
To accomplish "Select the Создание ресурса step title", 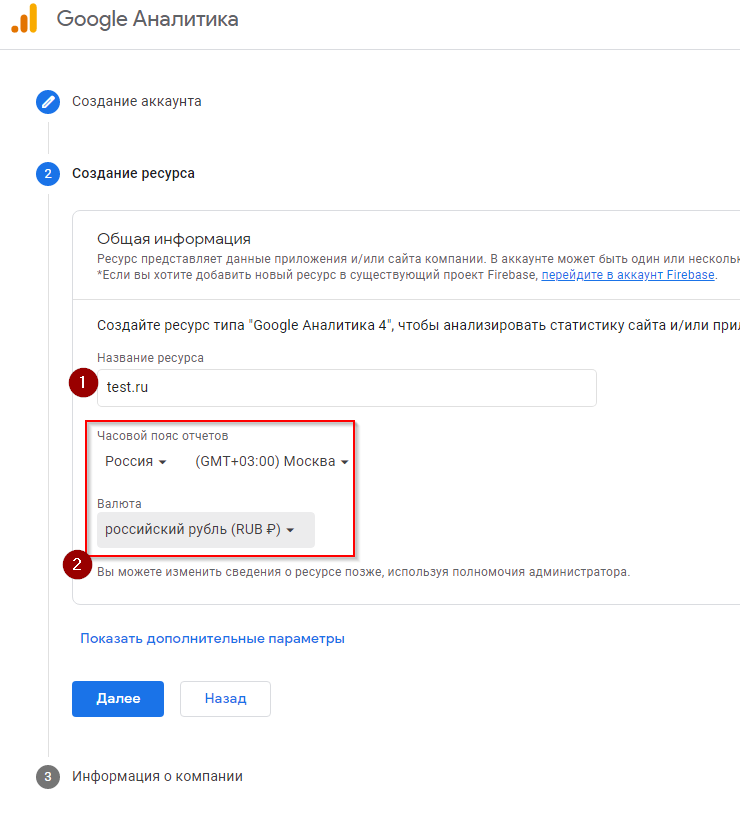I will (x=133, y=173).
